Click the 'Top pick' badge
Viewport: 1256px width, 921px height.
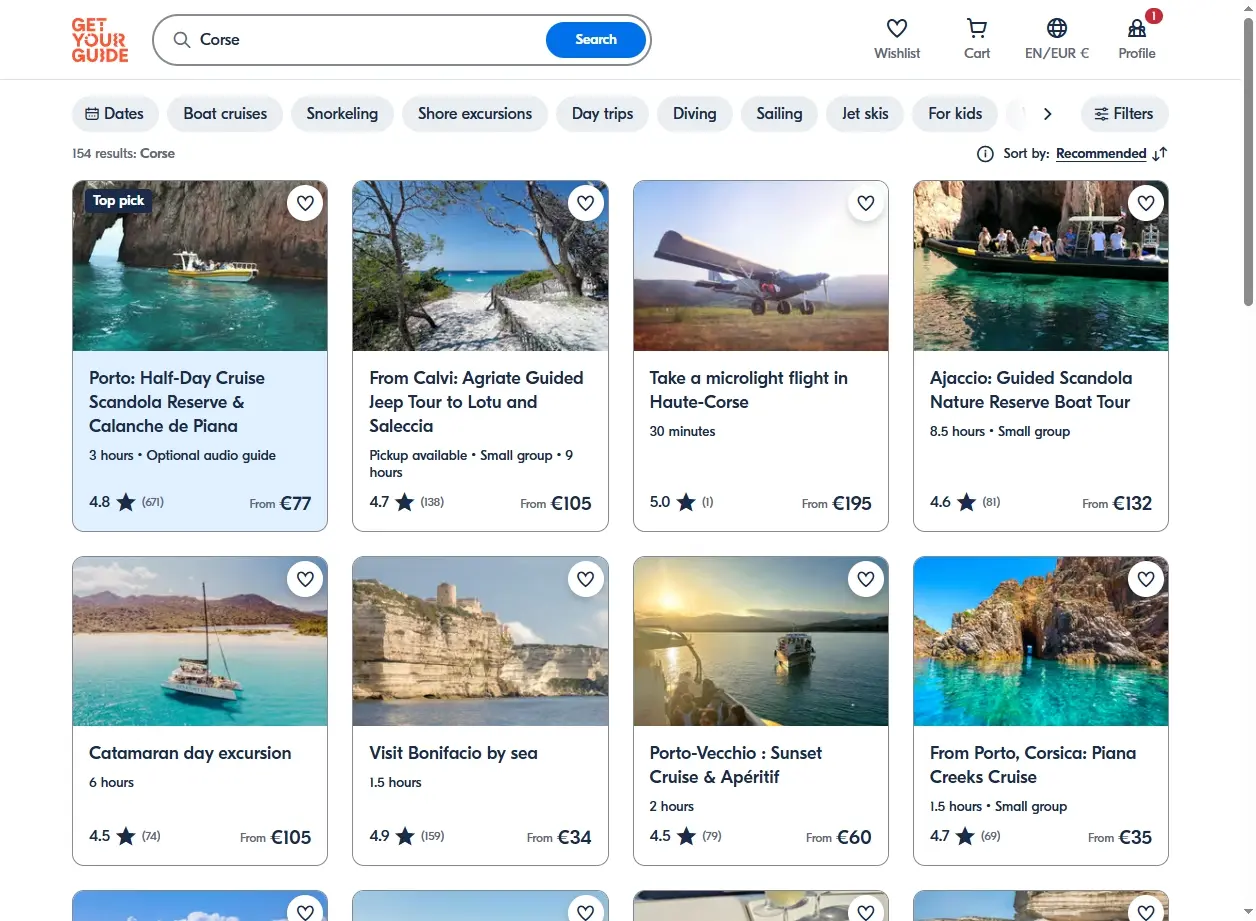pos(118,201)
